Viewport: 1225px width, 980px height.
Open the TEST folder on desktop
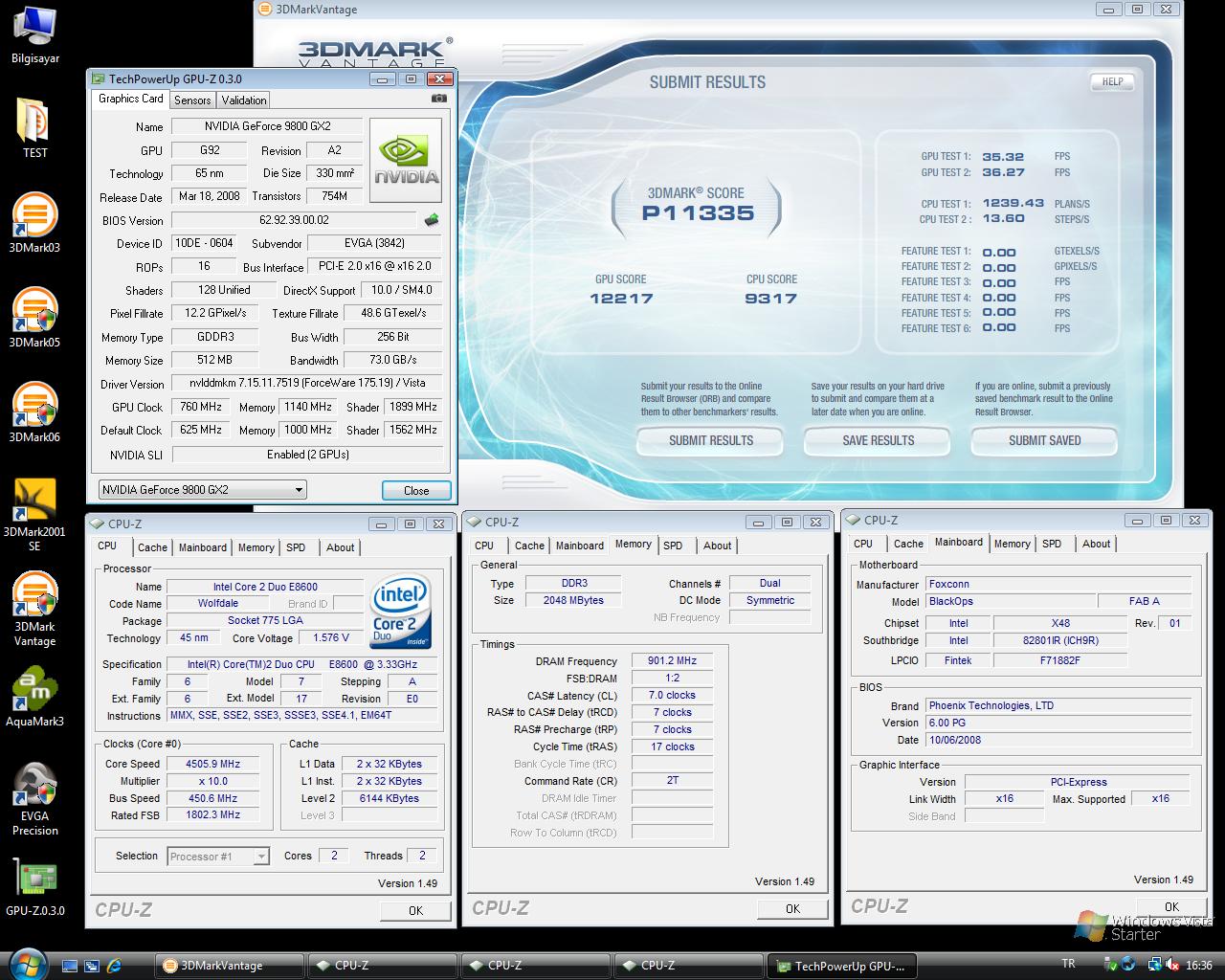point(34,127)
